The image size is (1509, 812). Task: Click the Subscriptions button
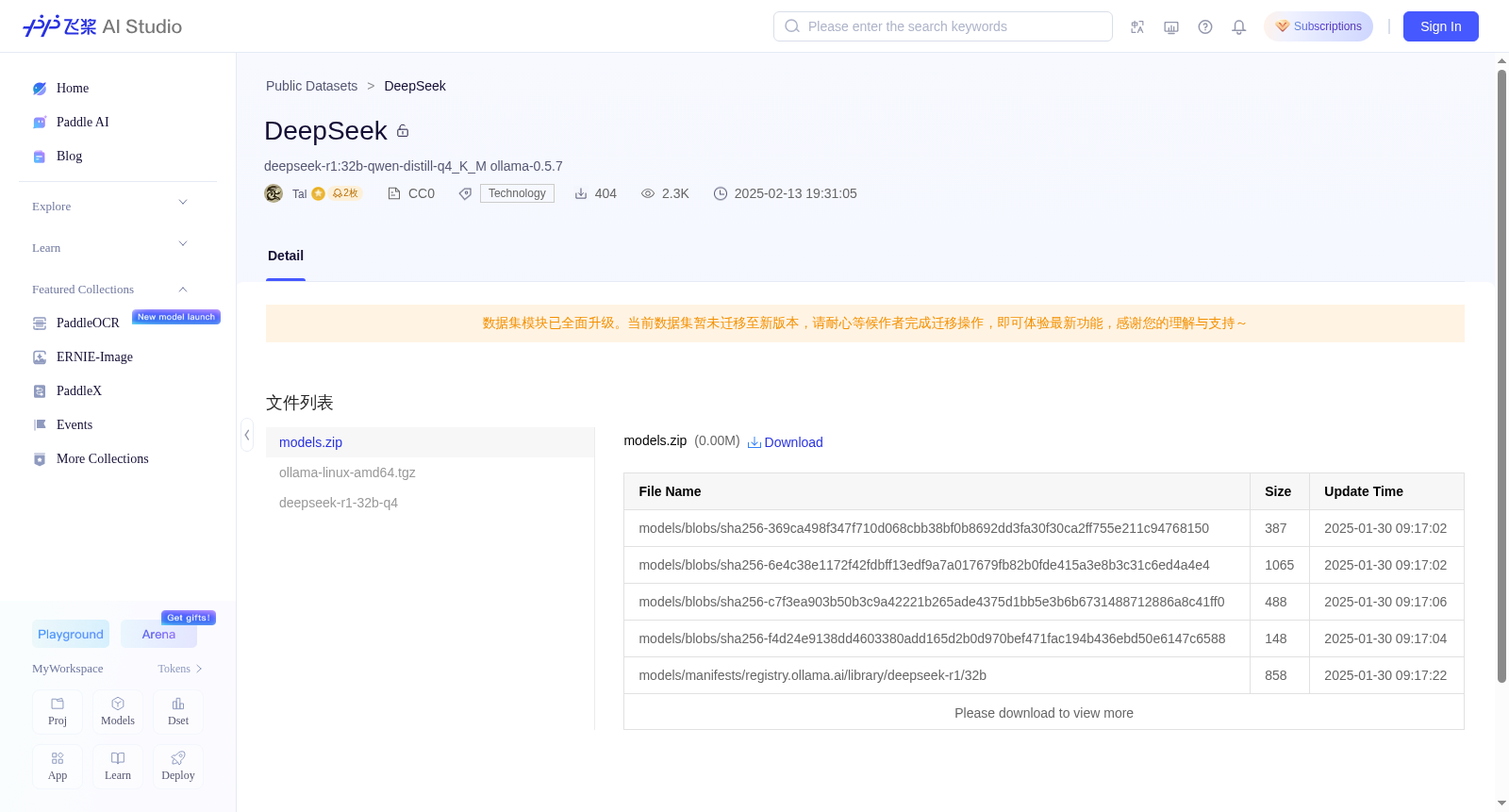[x=1318, y=26]
